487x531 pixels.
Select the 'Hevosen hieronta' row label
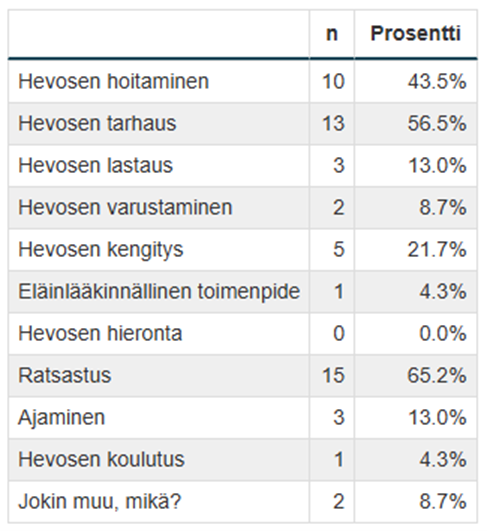(100, 334)
